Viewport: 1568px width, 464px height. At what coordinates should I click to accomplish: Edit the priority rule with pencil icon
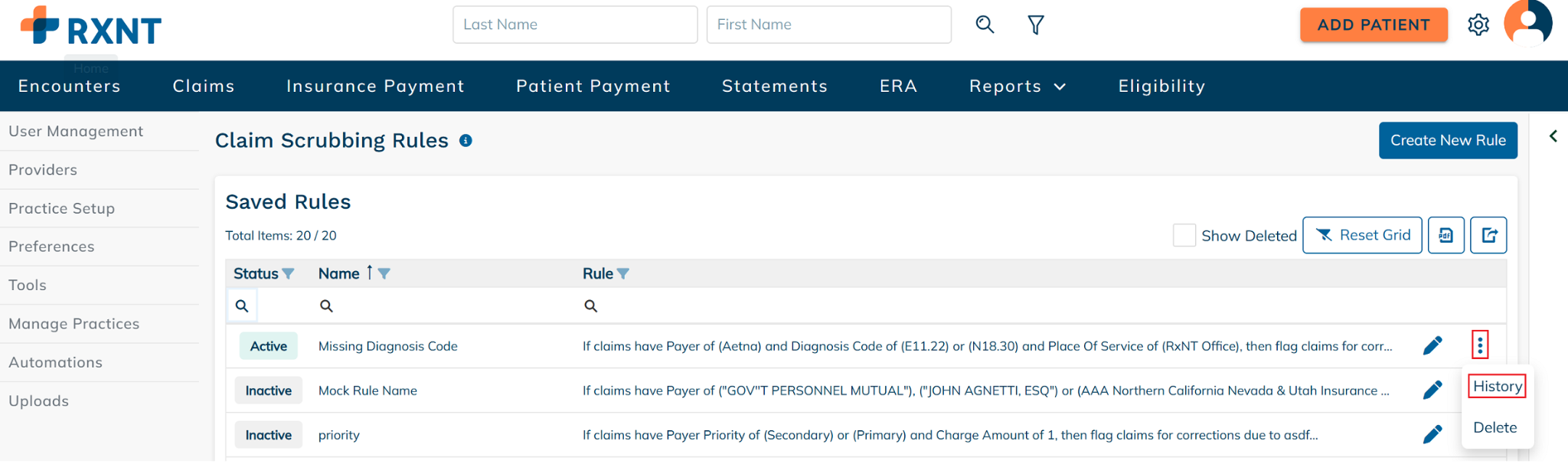[1432, 435]
